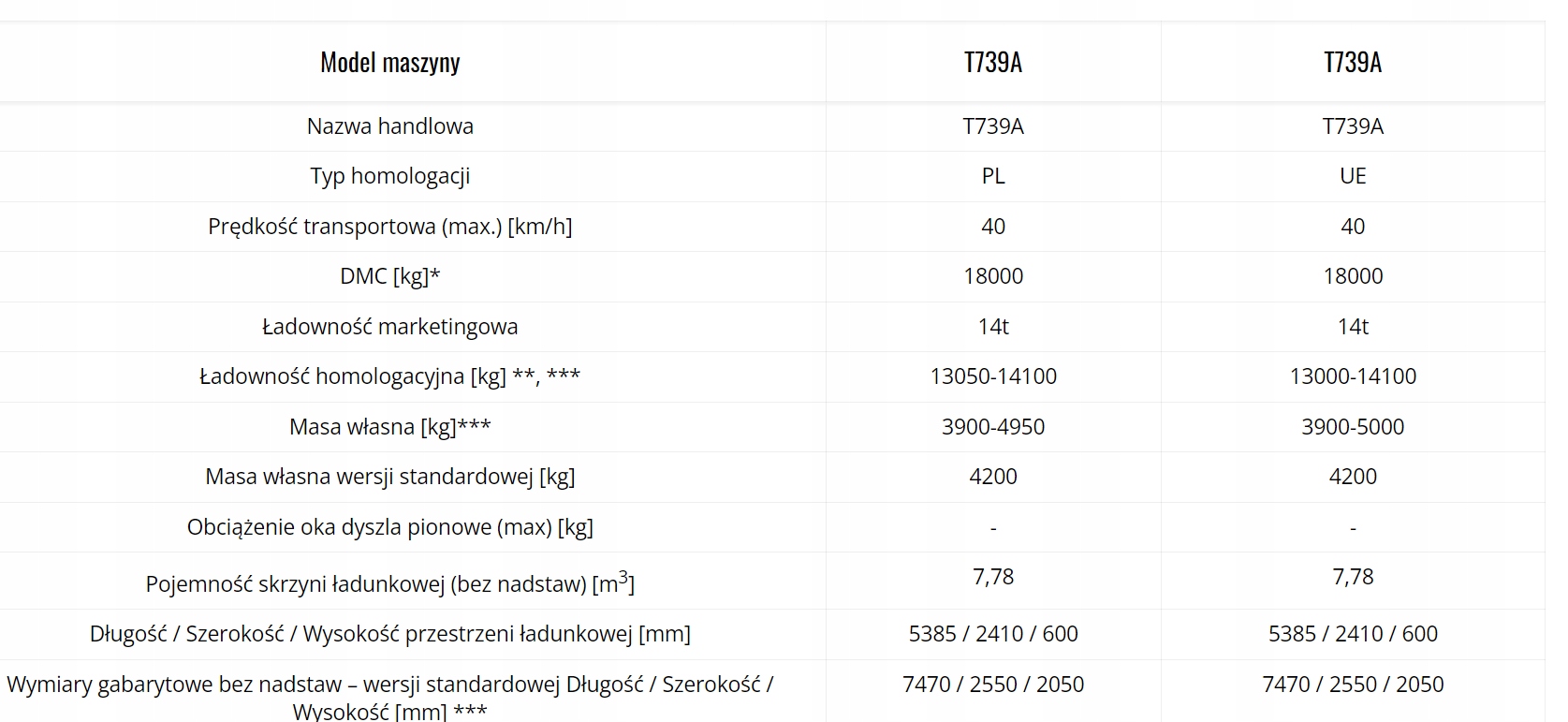Click the '13000-14100' payload value
This screenshot has width=1568, height=722.
1352,376
